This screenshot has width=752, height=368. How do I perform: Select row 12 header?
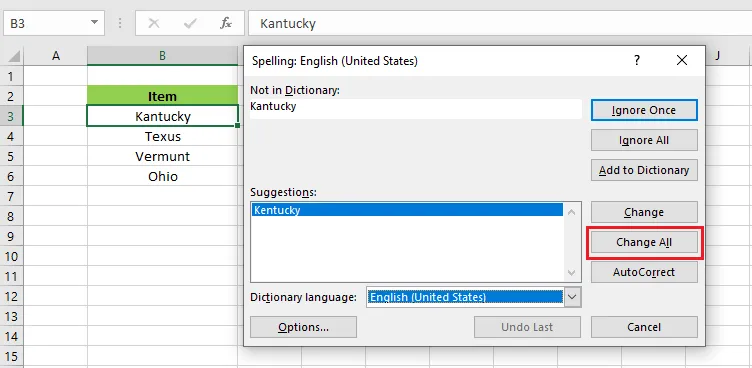pyautogui.click(x=12, y=297)
